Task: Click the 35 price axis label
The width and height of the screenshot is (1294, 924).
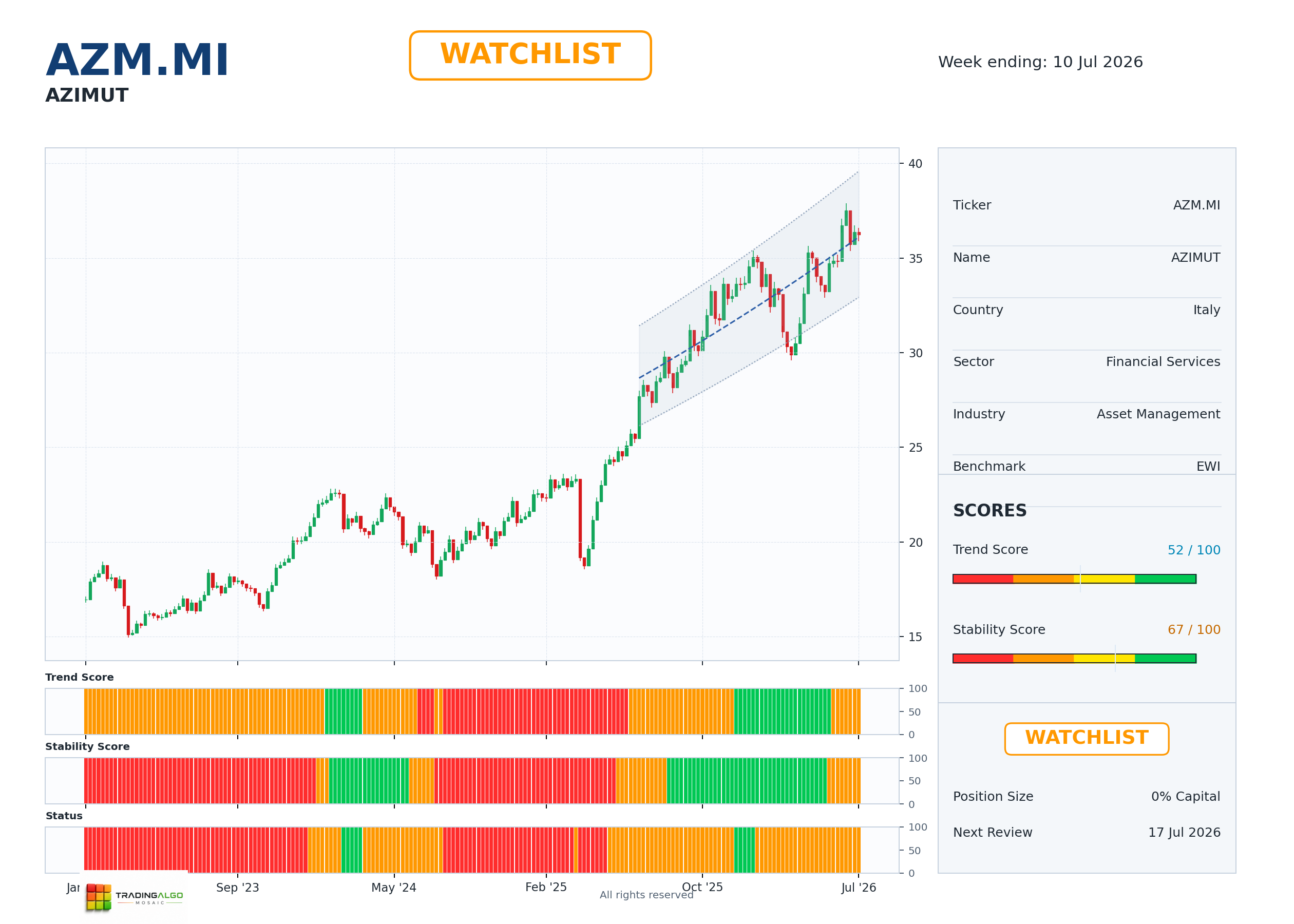Action: click(x=915, y=259)
